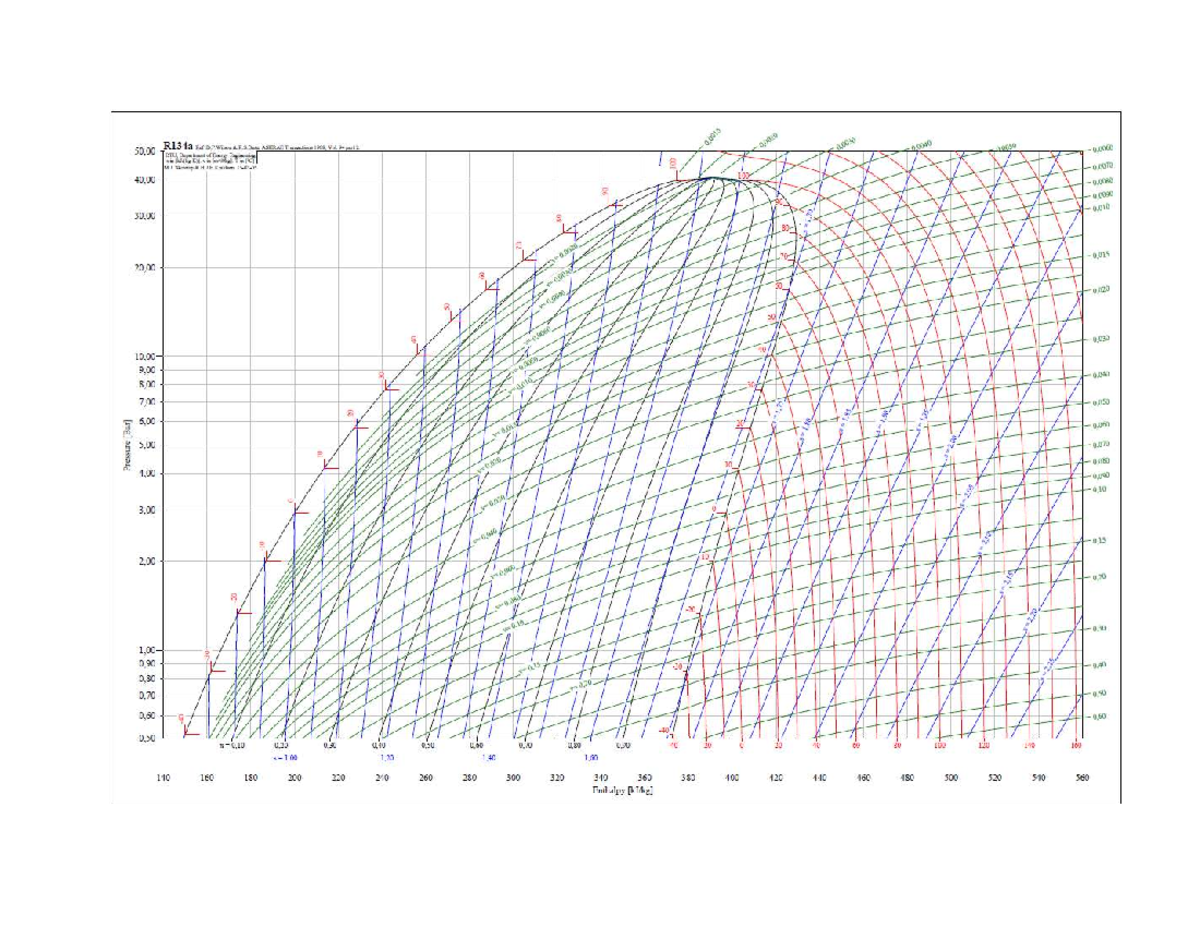Select the 300 enthalpy axis label
The width and height of the screenshot is (1200, 927).
[514, 777]
